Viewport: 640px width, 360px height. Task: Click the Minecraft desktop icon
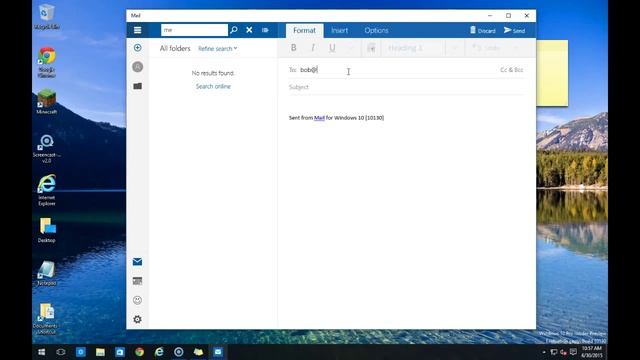(47, 102)
